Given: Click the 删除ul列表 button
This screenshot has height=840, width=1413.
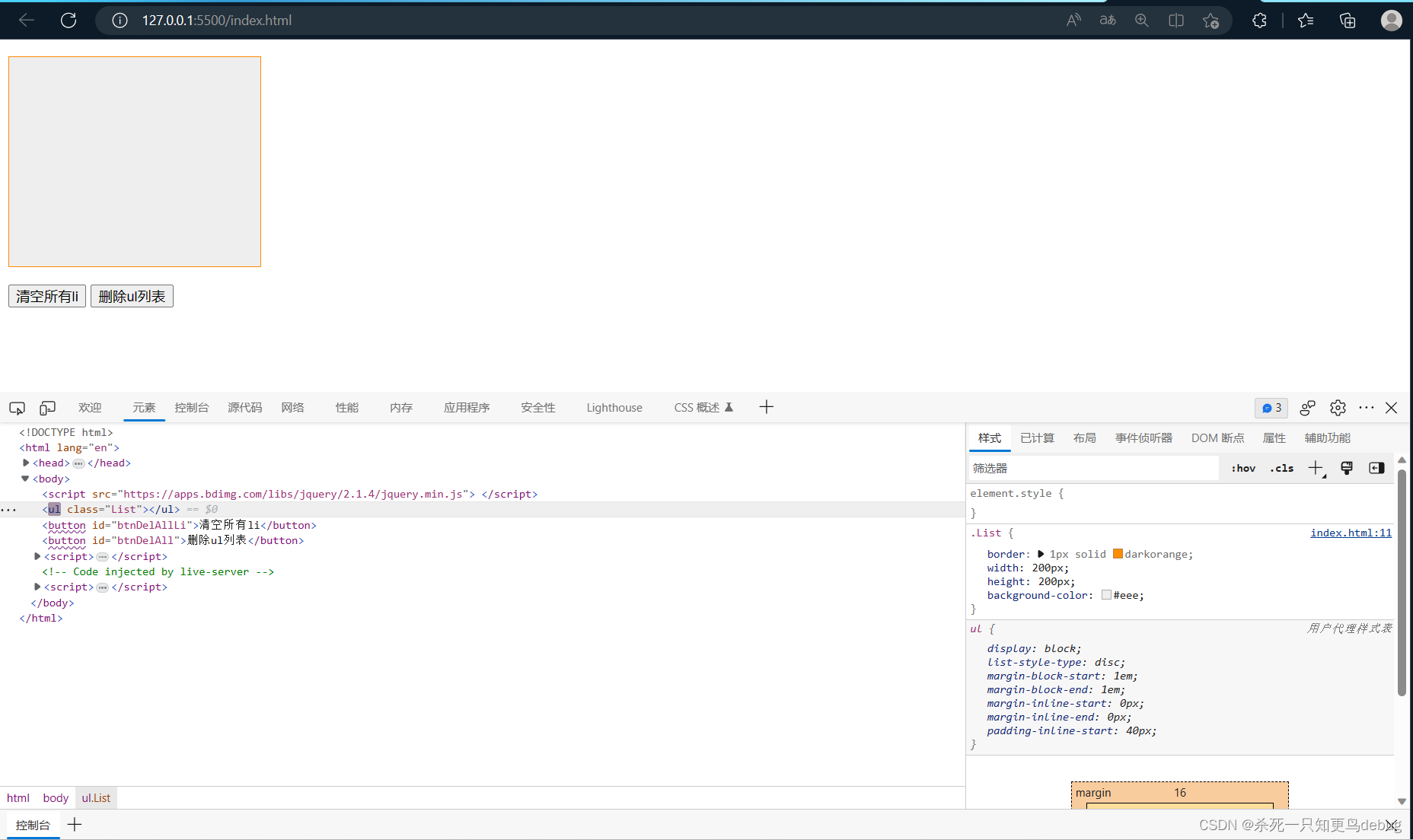Looking at the screenshot, I should [132, 296].
